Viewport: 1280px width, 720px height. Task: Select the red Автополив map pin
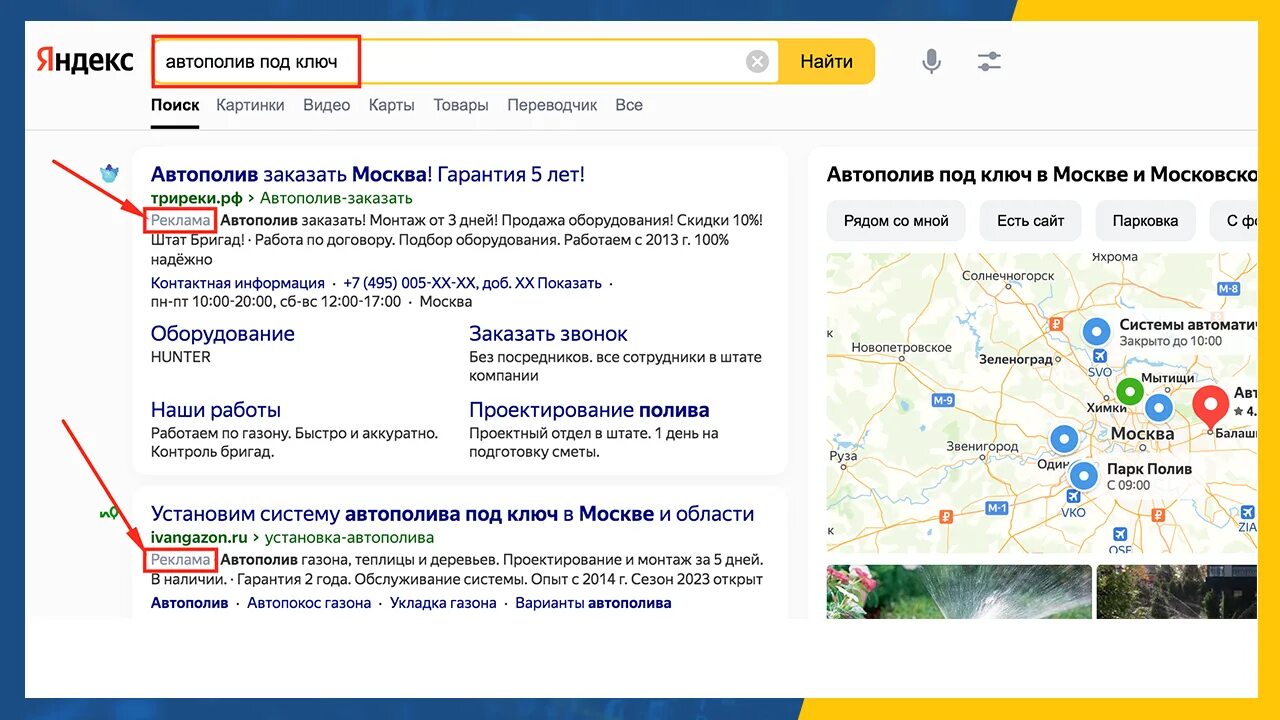click(x=1211, y=409)
